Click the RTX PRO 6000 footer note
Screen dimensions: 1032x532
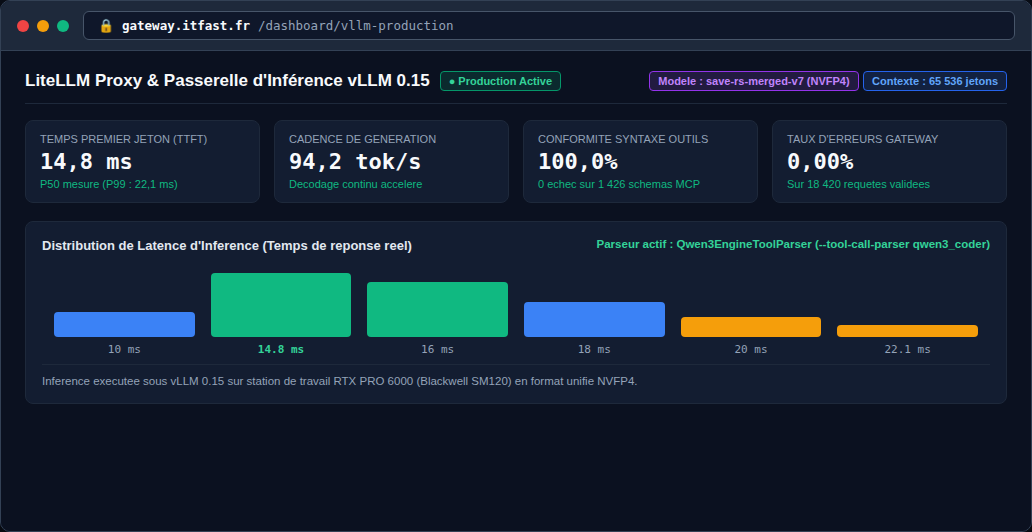tap(340, 381)
